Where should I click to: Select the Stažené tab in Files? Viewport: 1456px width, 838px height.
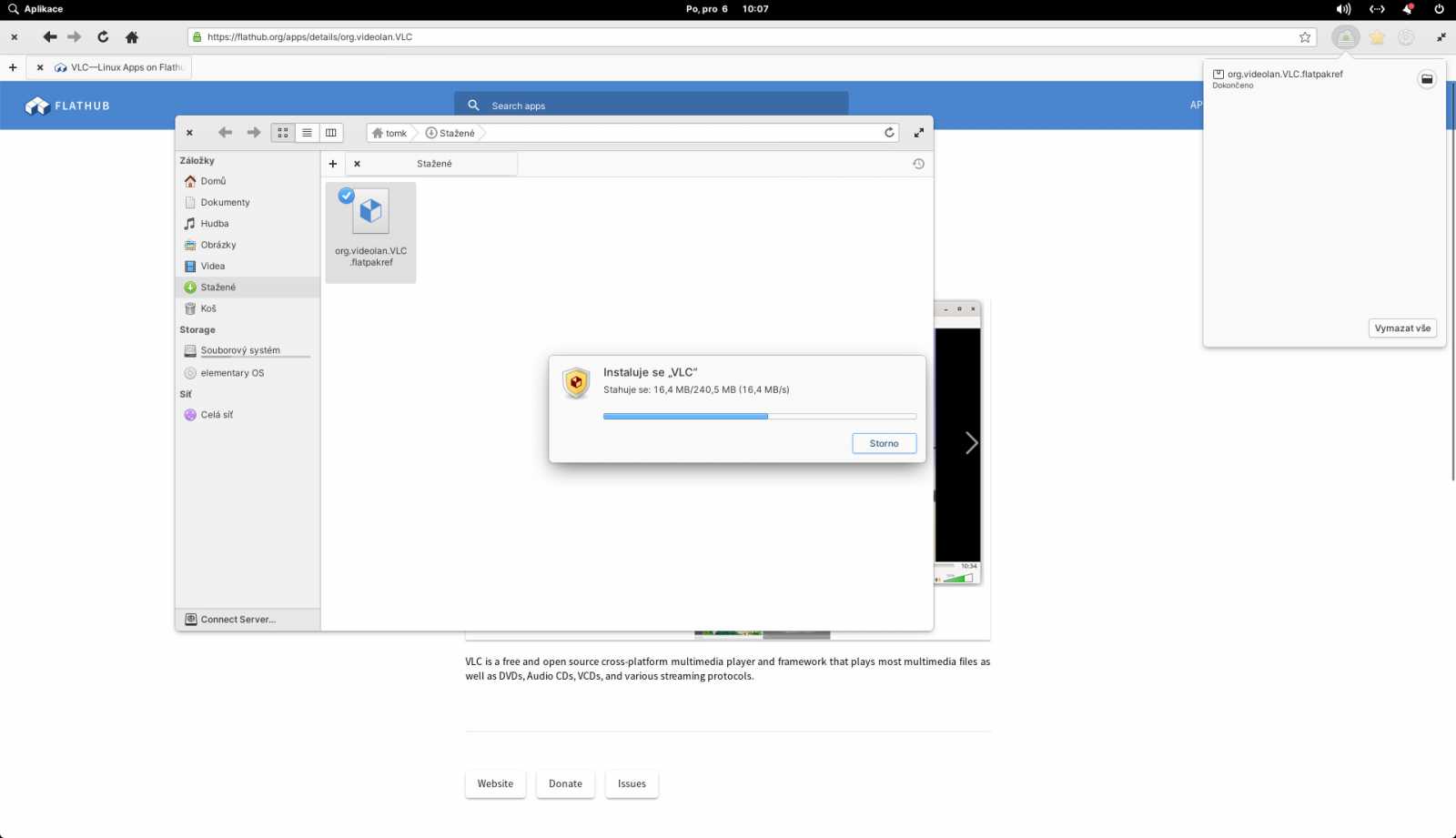click(x=431, y=164)
